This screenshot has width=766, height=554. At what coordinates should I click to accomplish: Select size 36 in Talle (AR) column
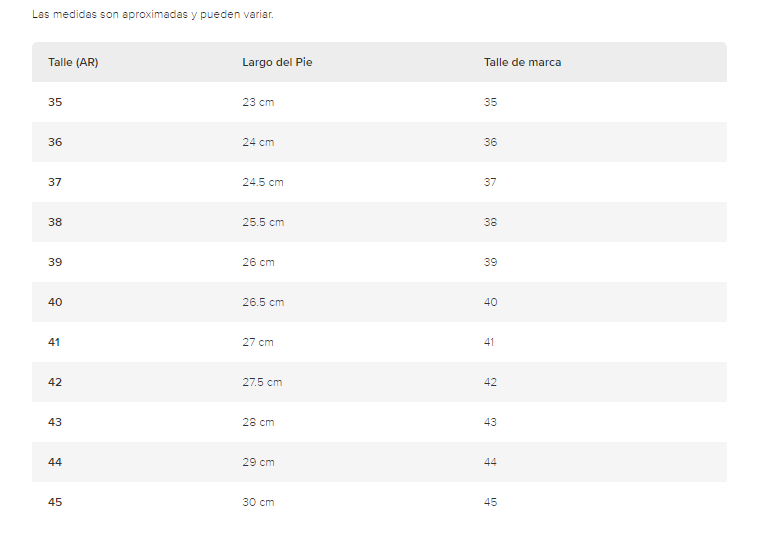tap(55, 142)
